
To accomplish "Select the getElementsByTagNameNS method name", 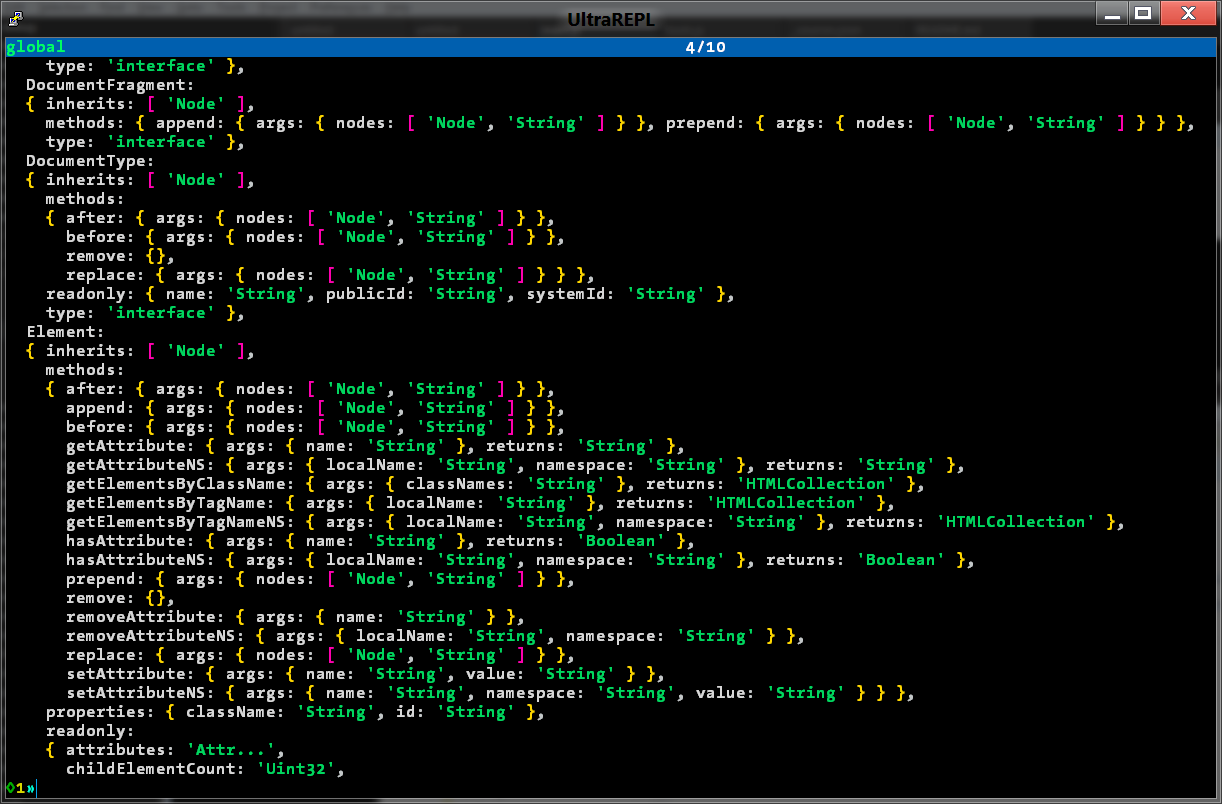I will coord(181,522).
